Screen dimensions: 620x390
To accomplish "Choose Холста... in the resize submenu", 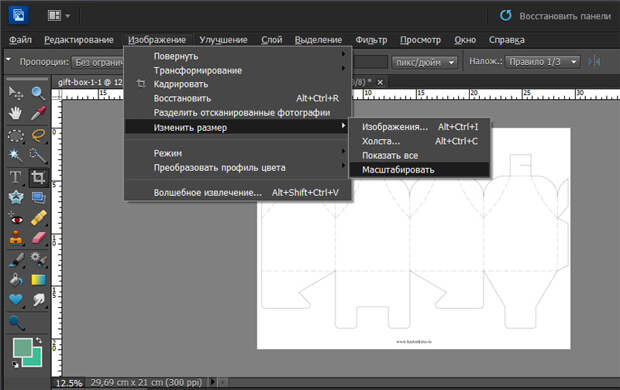I will pyautogui.click(x=420, y=141).
